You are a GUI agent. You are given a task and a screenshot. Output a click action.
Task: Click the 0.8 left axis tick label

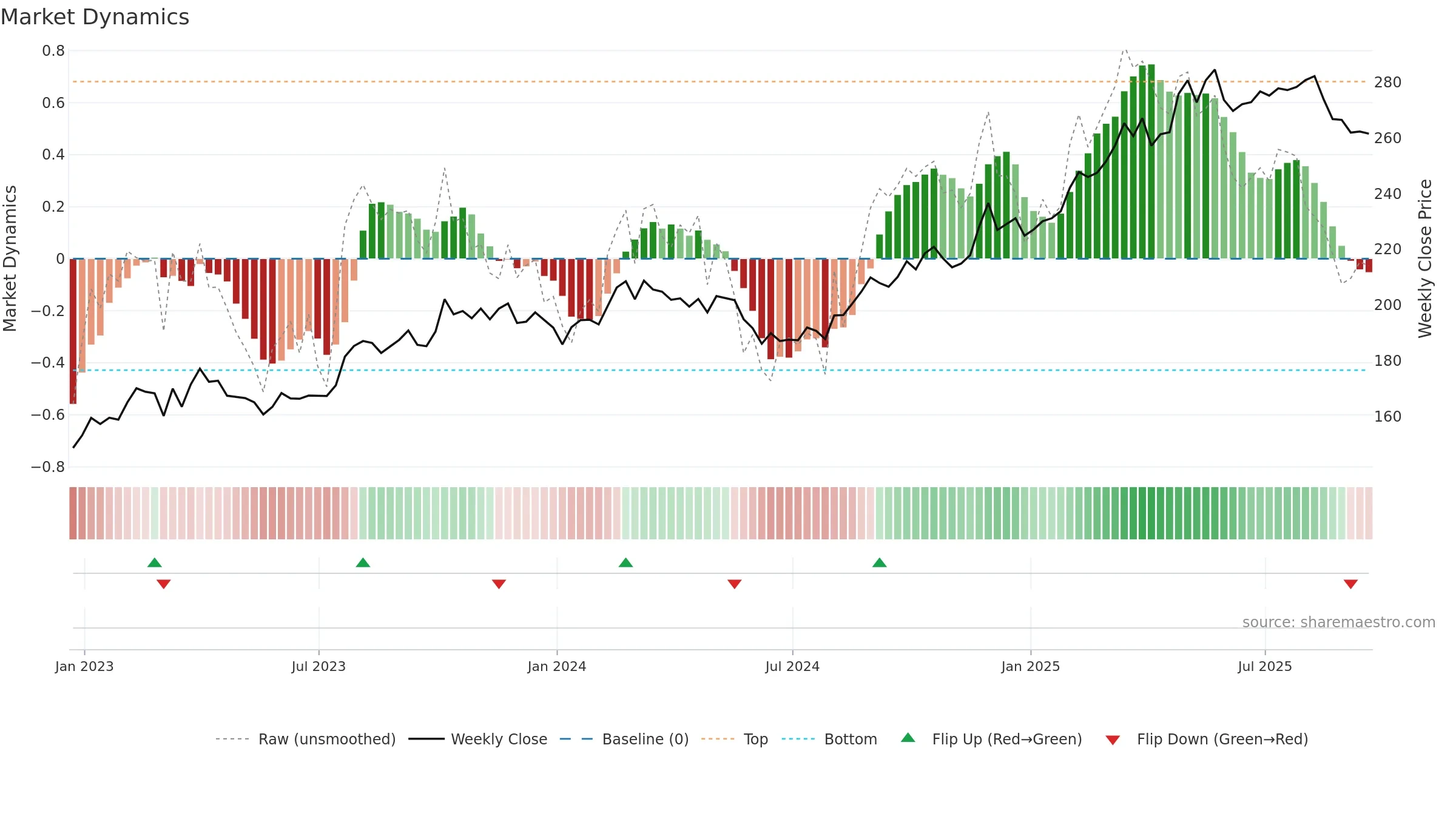coord(53,51)
